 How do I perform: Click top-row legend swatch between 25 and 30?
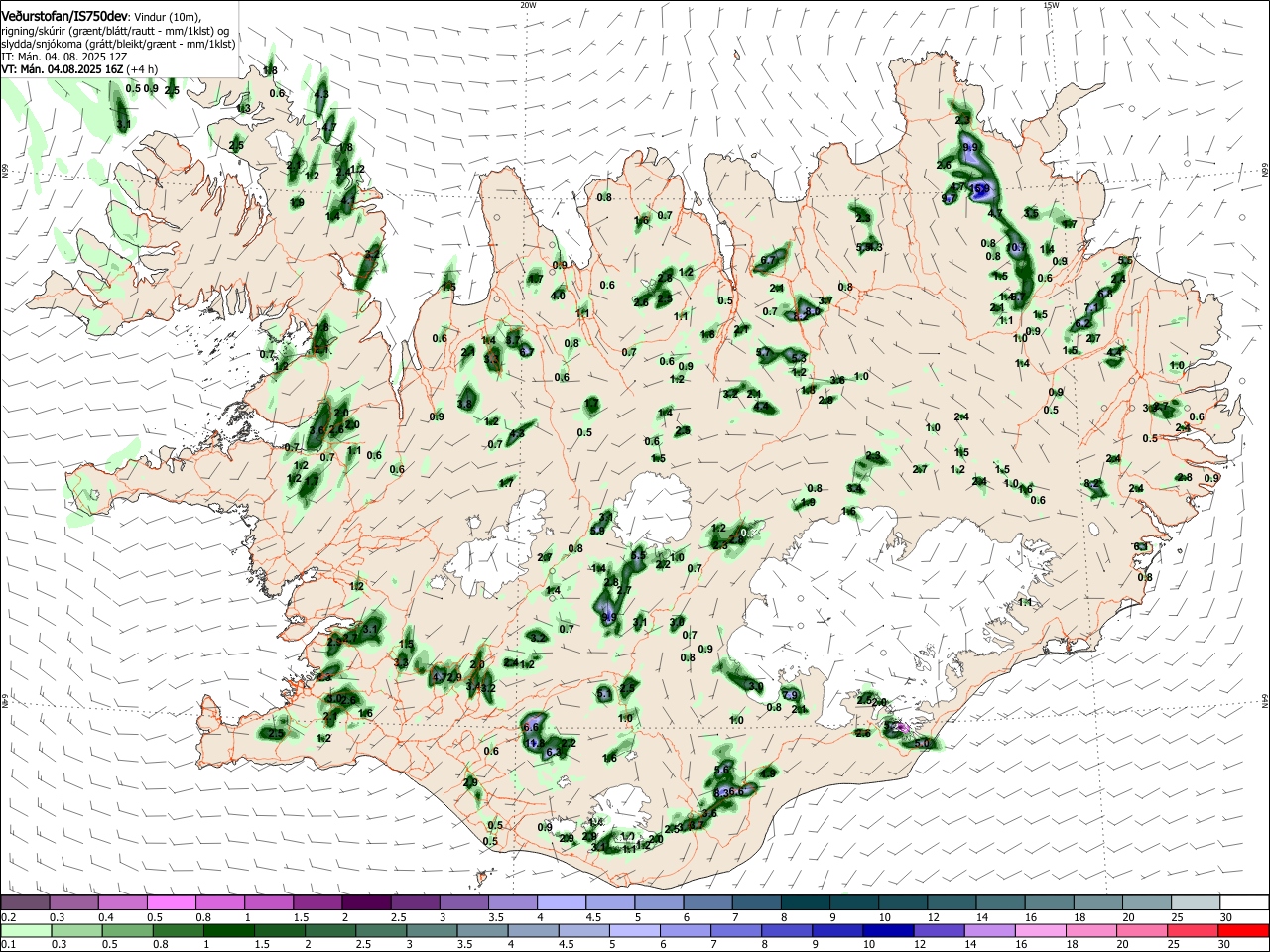(x=1197, y=903)
